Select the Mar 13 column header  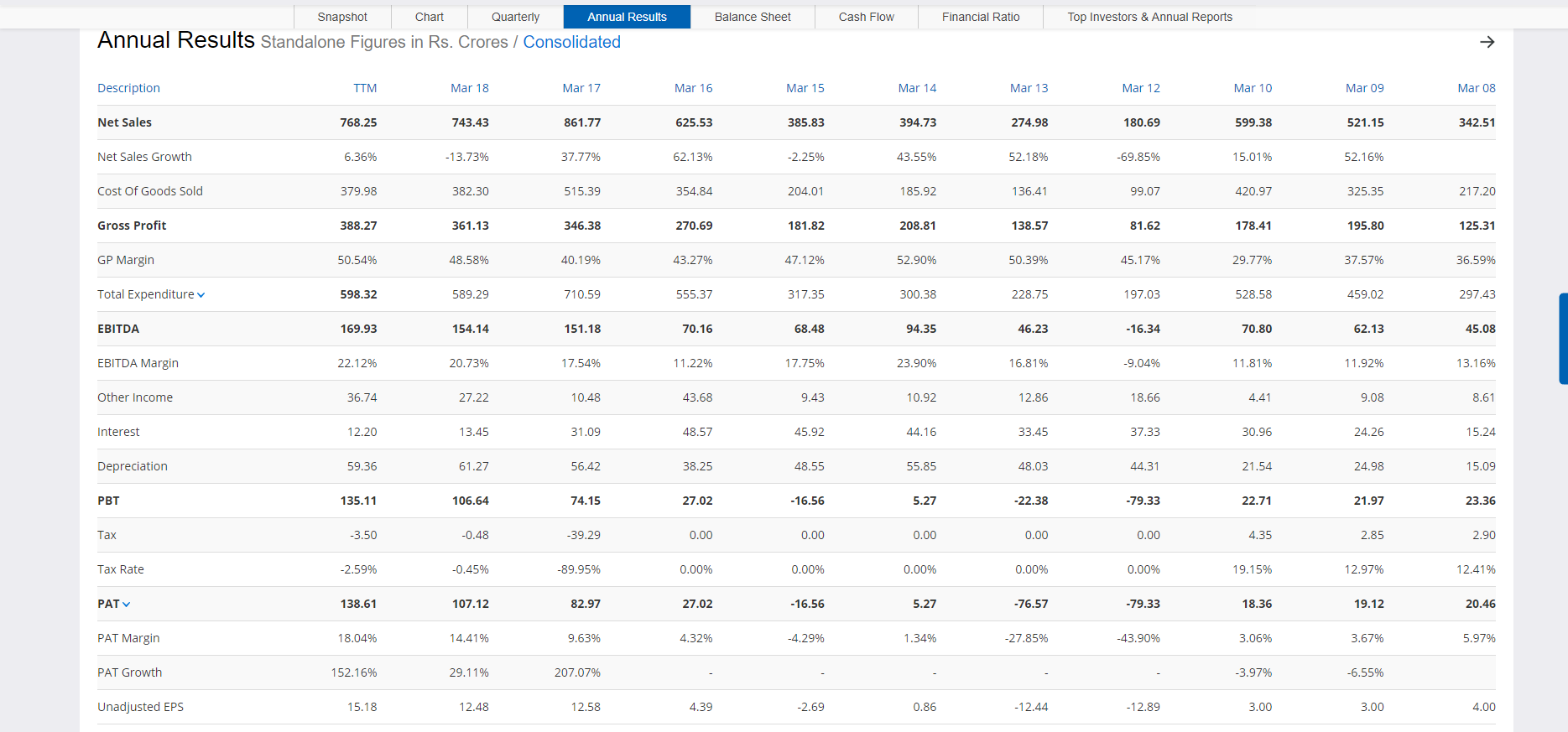(1029, 88)
